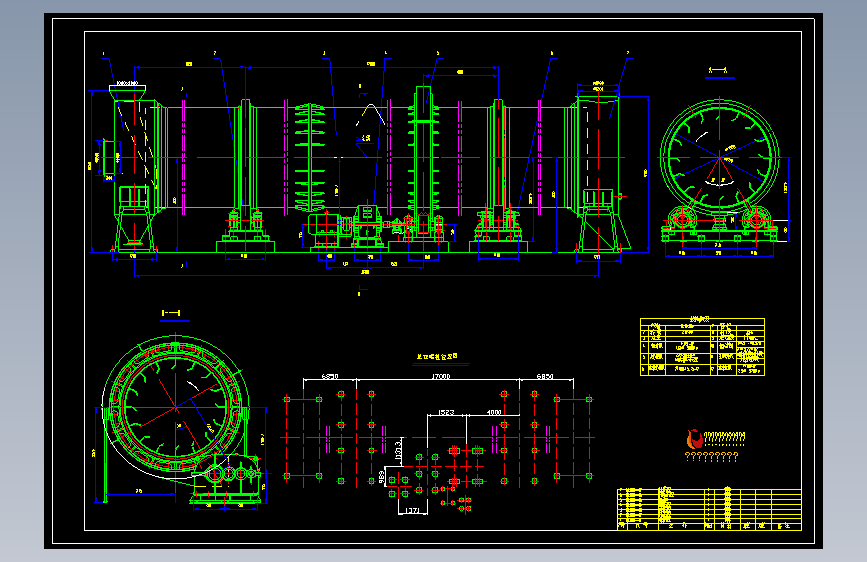
Task: Select the "6850" dimension right of "17000"
Action: 545,376
